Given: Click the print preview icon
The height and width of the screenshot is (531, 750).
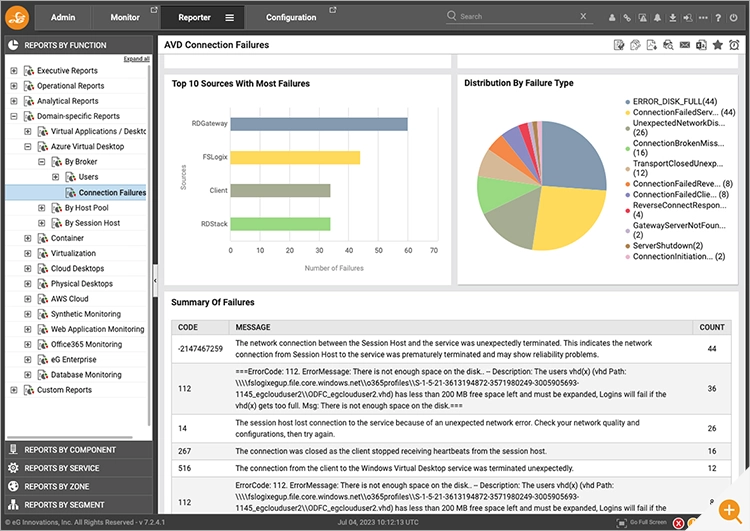Looking at the screenshot, I should coord(668,45).
